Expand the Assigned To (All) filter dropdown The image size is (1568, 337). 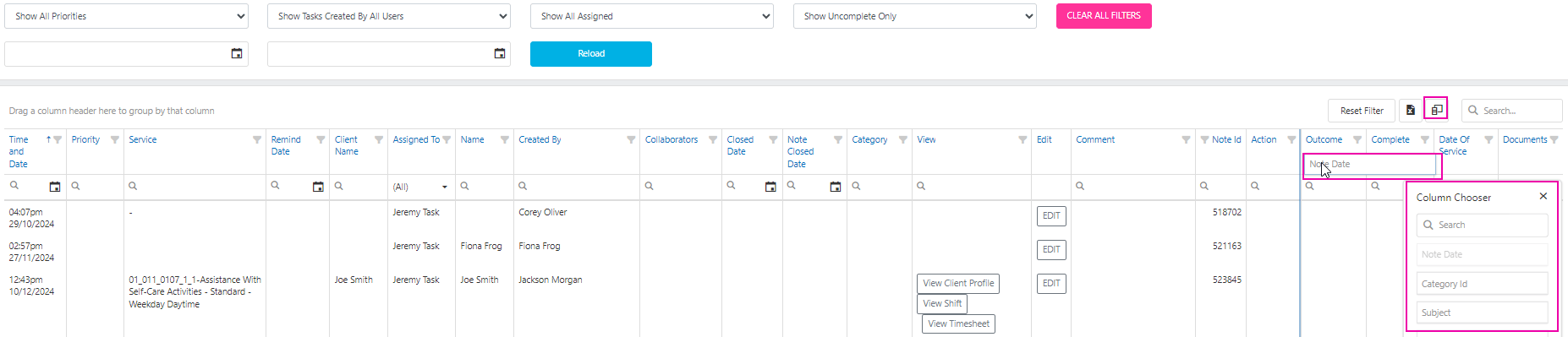pos(445,187)
